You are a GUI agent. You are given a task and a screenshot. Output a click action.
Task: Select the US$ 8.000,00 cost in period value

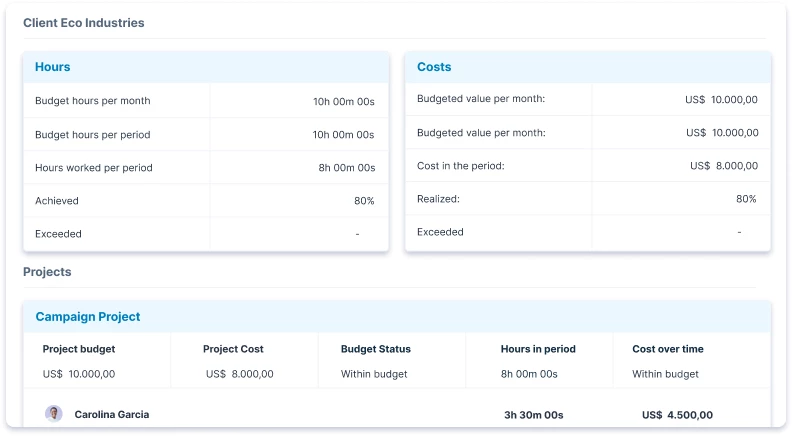coord(724,166)
